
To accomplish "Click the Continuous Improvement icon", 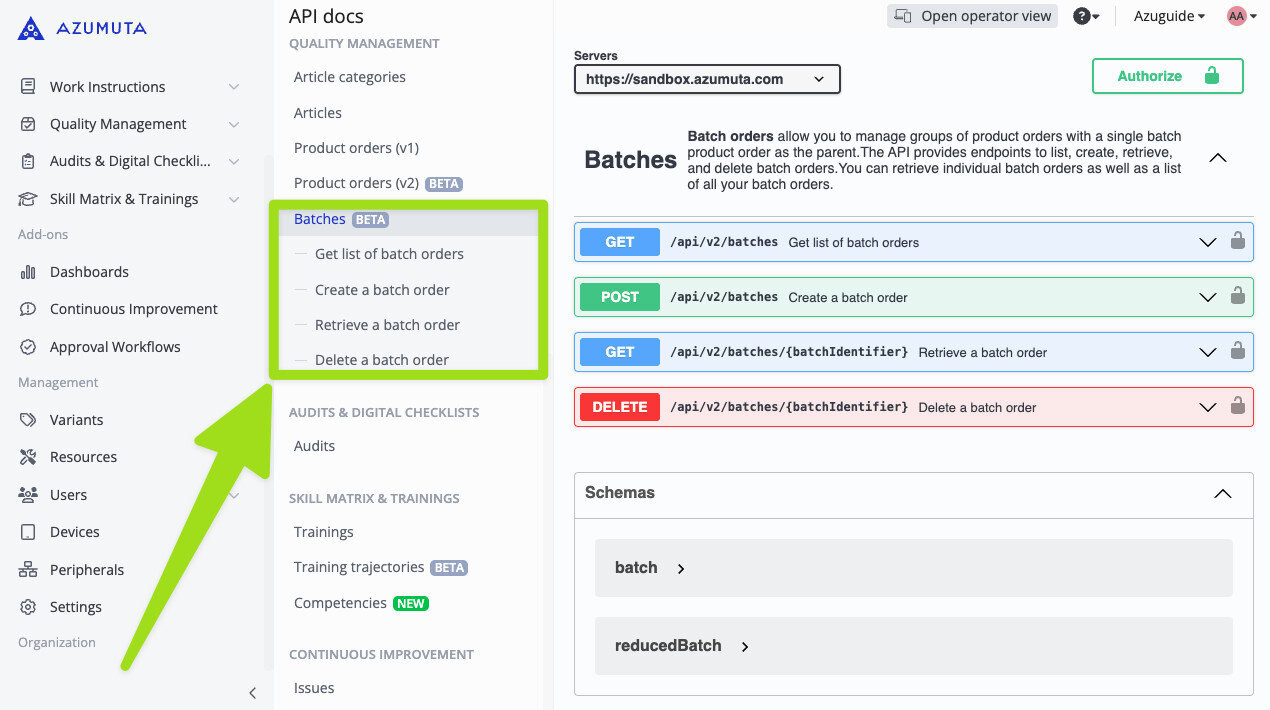I will click(x=26, y=309).
